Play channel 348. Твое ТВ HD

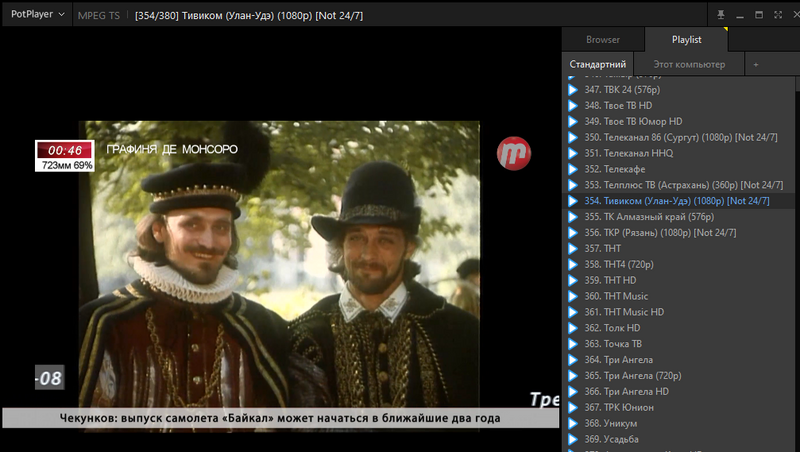(680, 105)
